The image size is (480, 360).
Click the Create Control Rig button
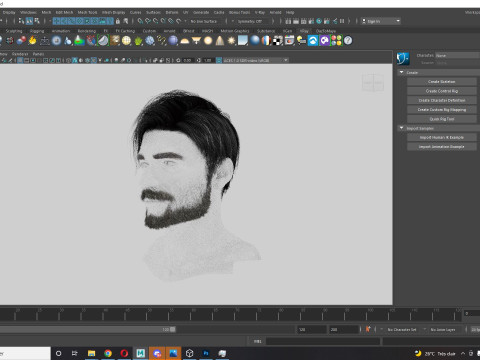pyautogui.click(x=442, y=91)
